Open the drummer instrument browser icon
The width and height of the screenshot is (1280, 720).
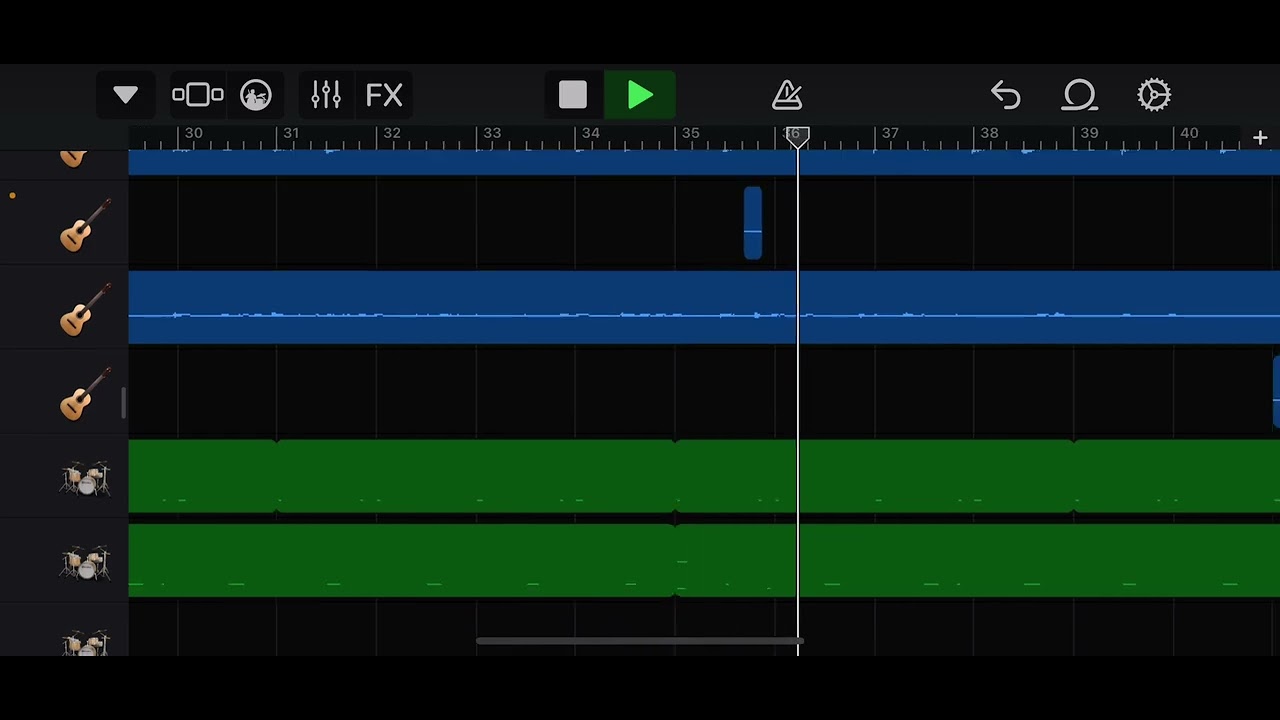pos(256,95)
